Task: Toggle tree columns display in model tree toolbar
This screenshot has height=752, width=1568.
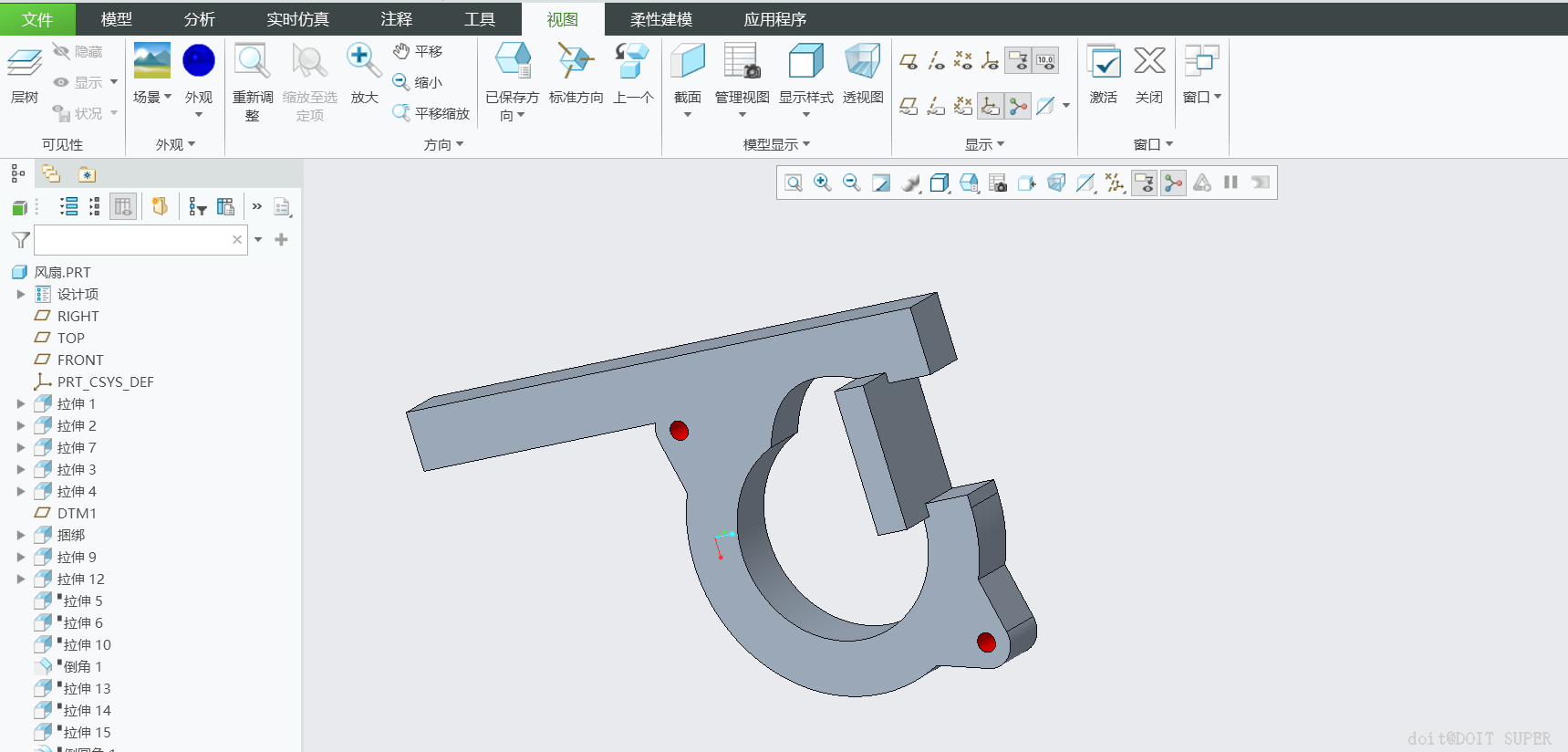Action: [123, 207]
